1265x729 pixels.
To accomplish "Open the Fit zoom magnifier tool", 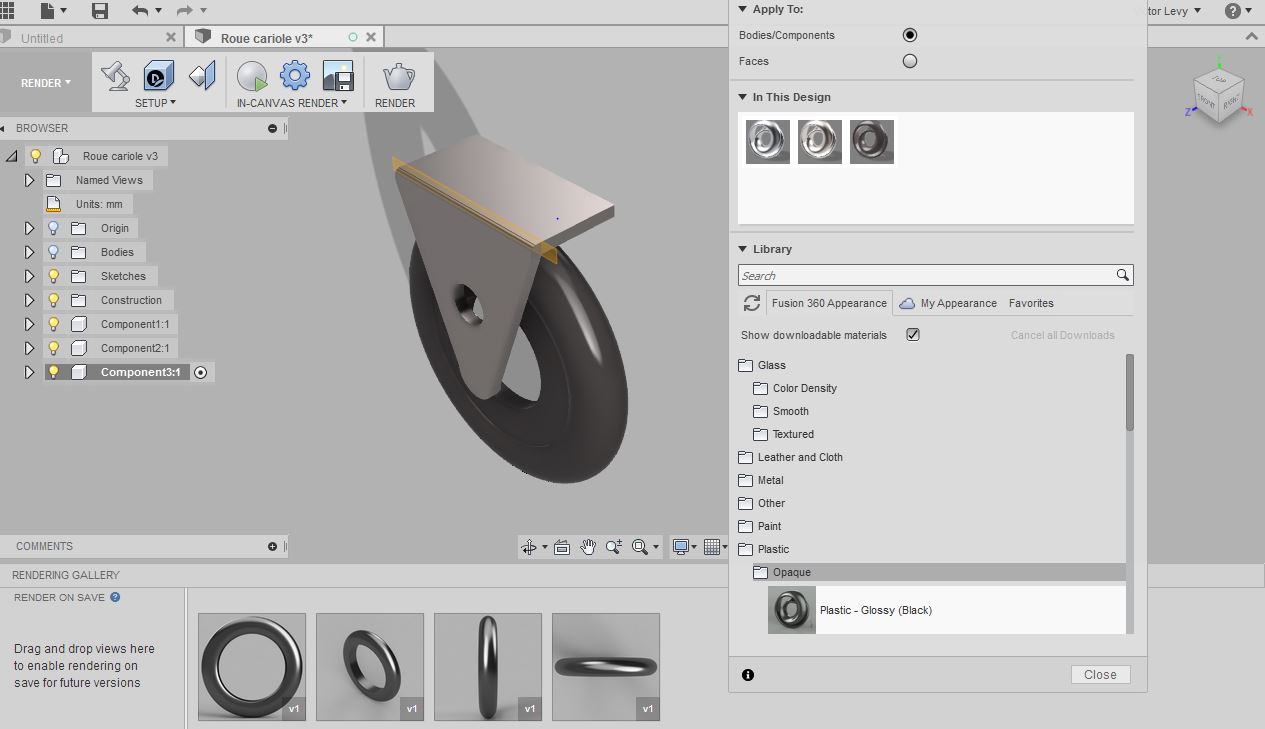I will pos(640,547).
